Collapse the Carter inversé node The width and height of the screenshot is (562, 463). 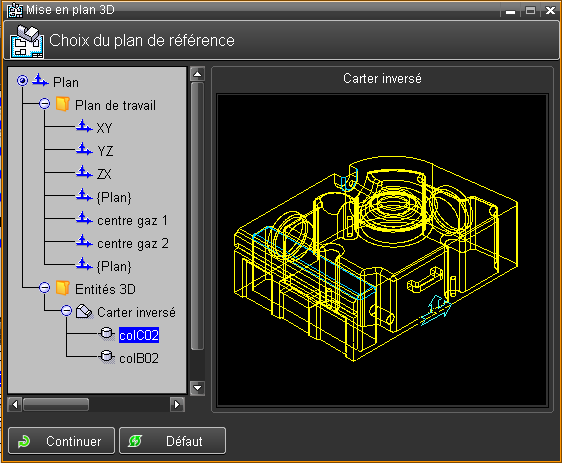[66, 311]
